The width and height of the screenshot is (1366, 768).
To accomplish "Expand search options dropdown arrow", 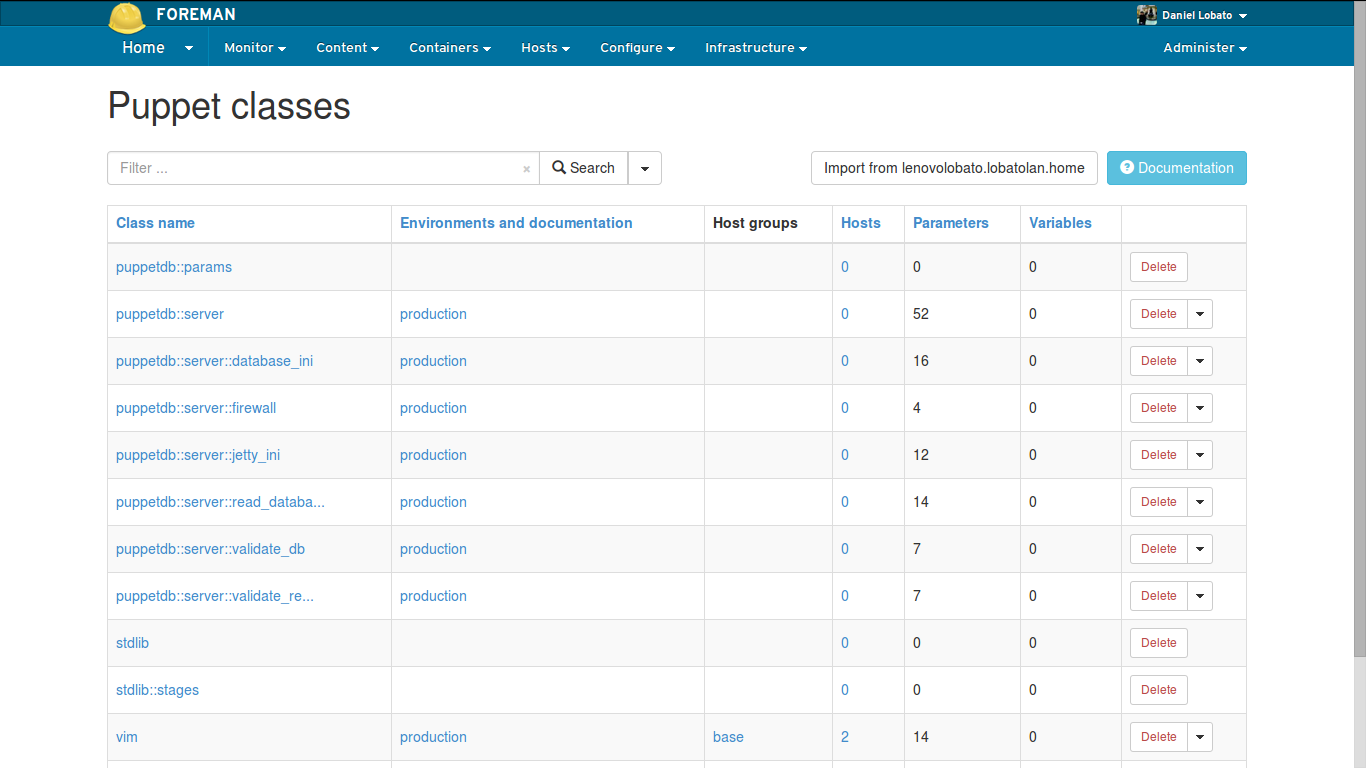I will (x=645, y=168).
